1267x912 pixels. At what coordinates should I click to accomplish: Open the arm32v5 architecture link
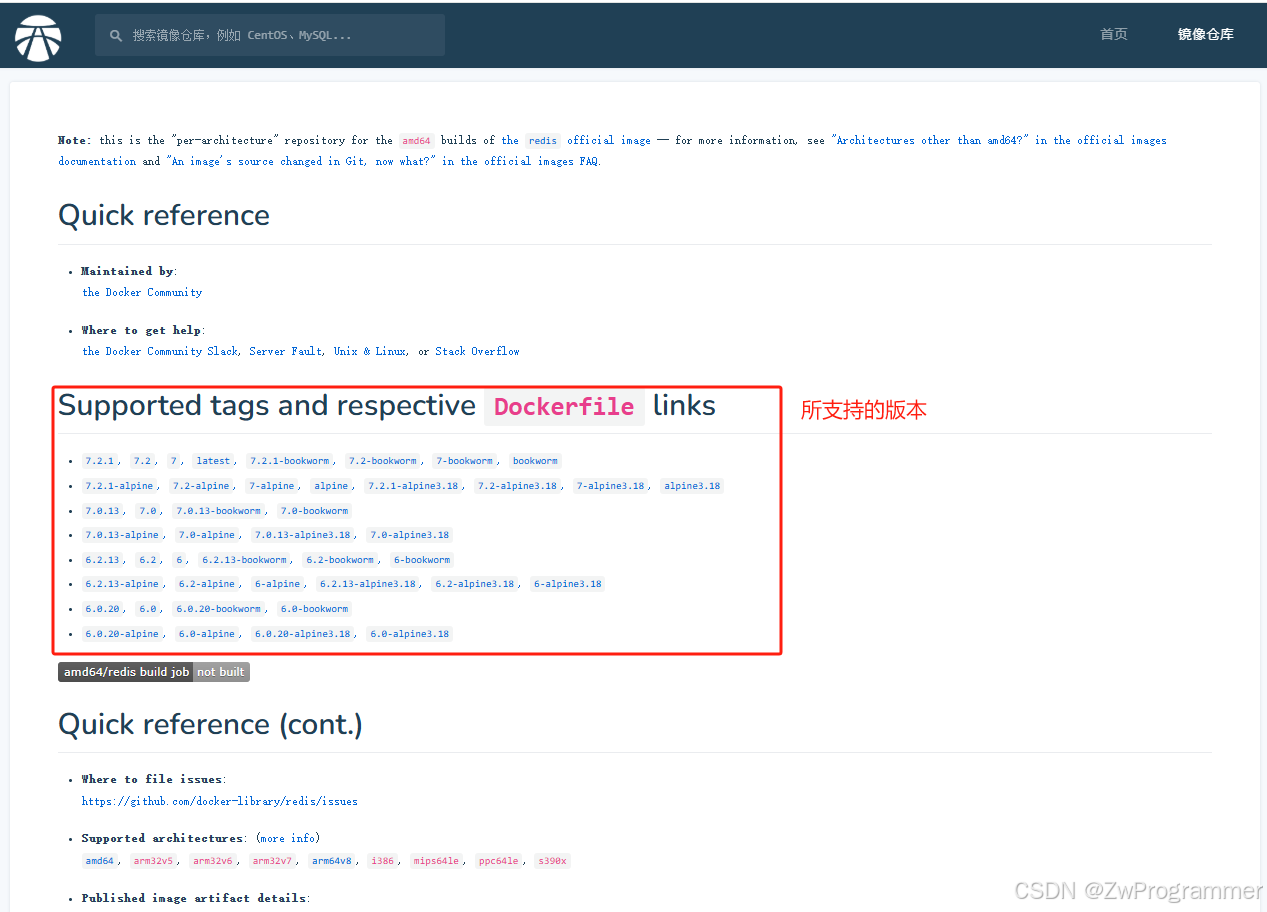[x=155, y=861]
